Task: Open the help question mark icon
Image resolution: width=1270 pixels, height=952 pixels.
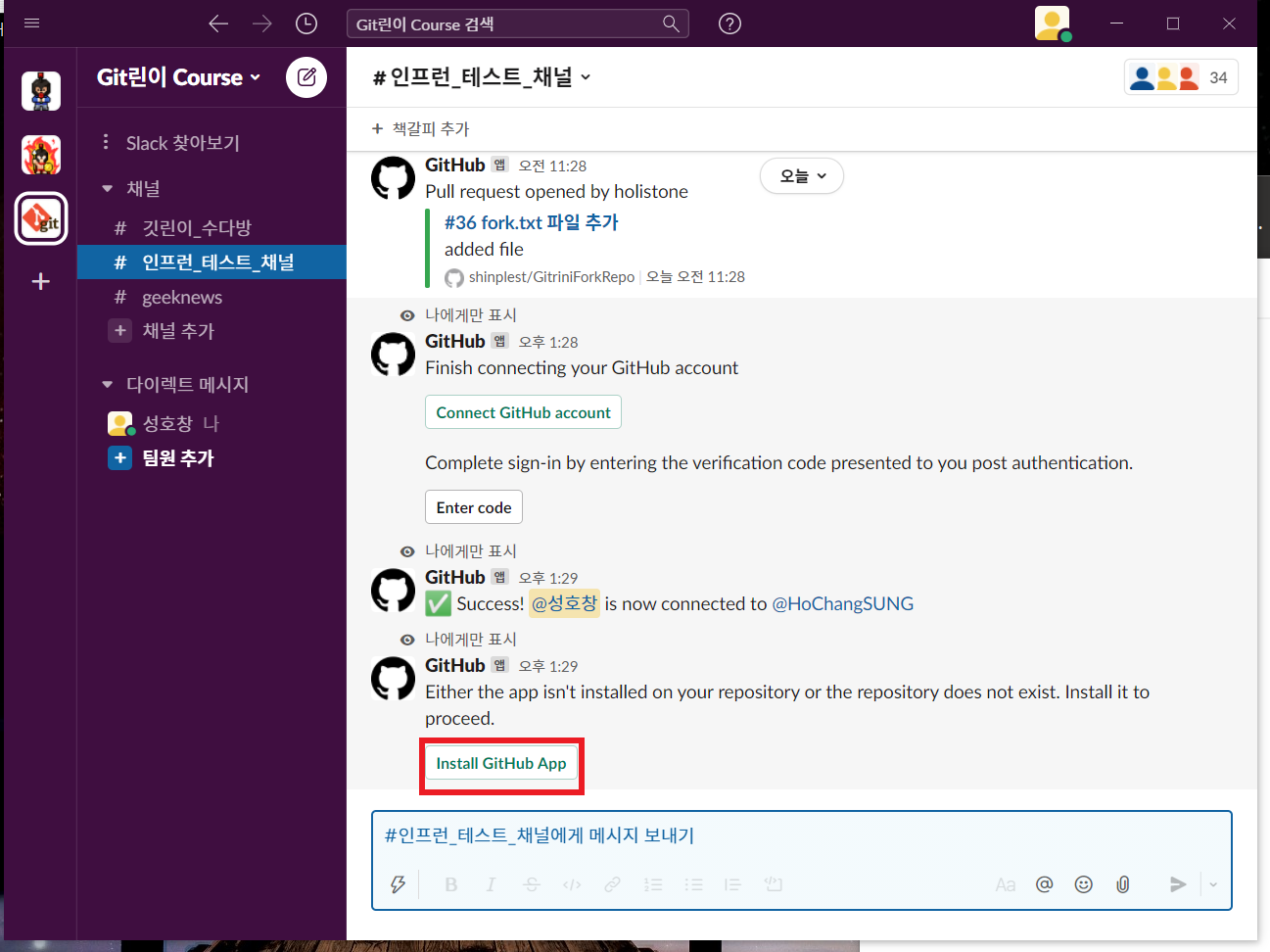Action: point(729,24)
